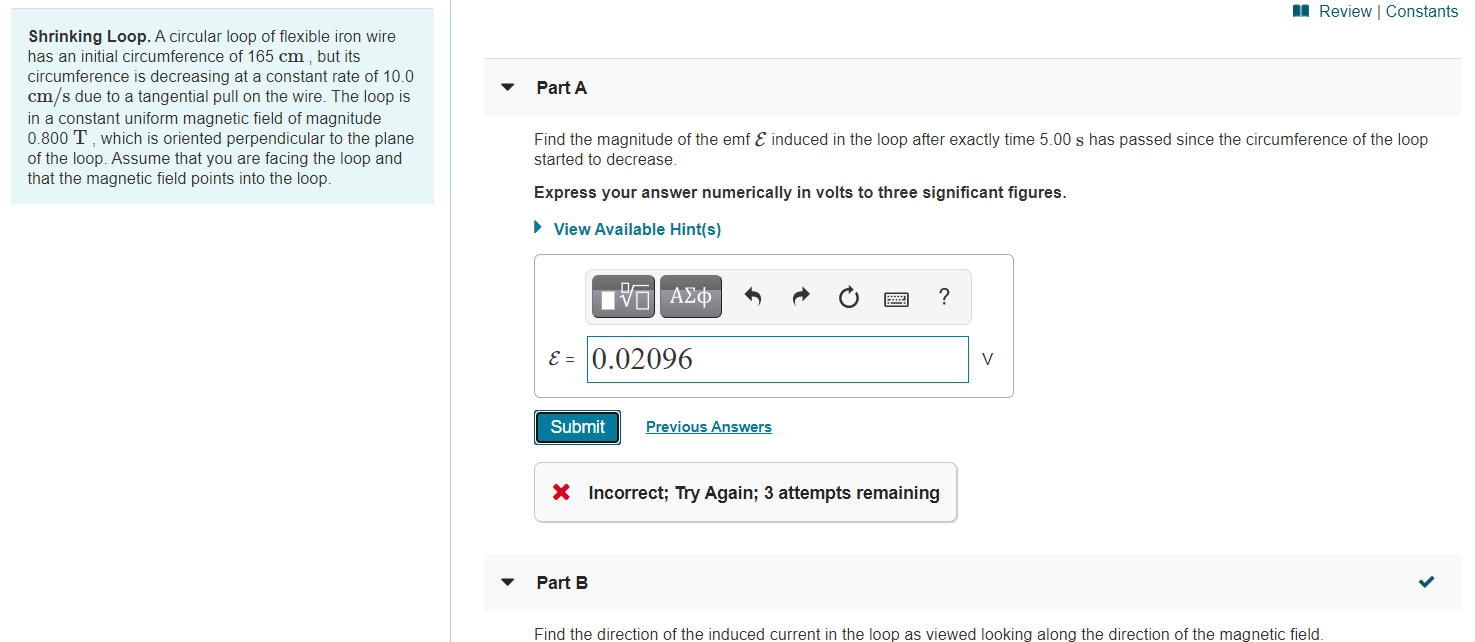Screen dimensions: 1475x642
Task: Open the on-screen keyboard shortcuts icon
Action: click(x=896, y=298)
